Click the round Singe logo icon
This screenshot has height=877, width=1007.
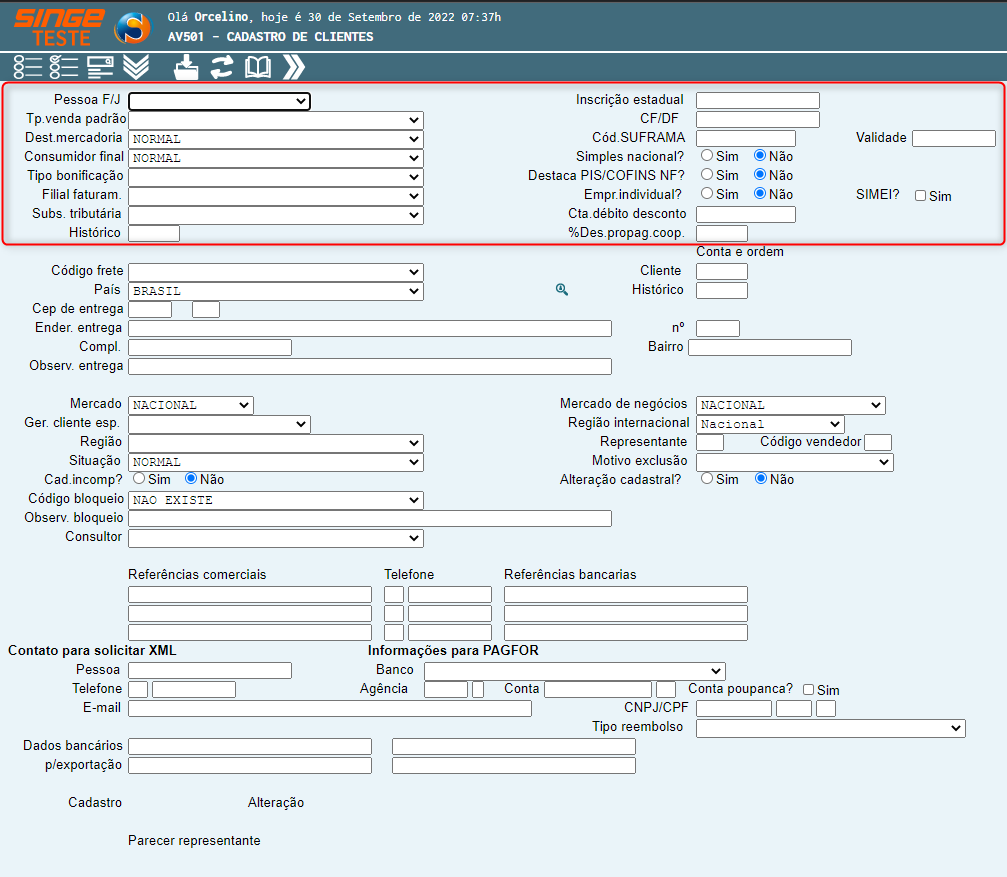pos(132,28)
